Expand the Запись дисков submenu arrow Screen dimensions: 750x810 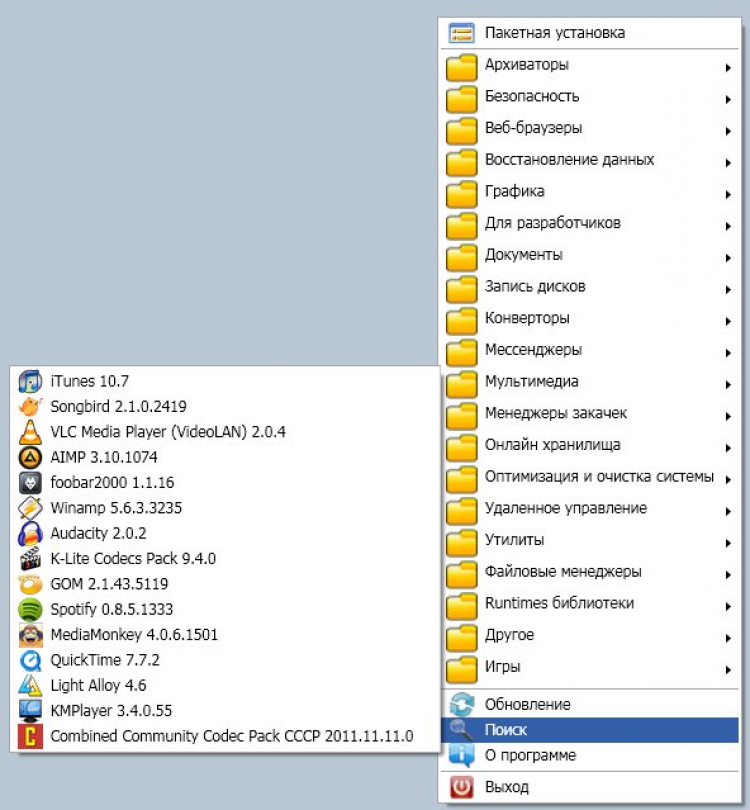tap(728, 289)
